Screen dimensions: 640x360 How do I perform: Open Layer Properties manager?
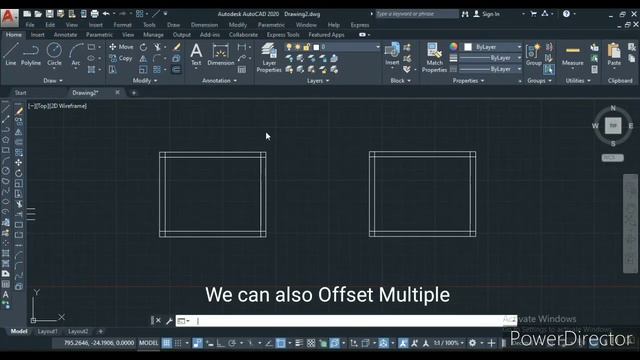(269, 58)
